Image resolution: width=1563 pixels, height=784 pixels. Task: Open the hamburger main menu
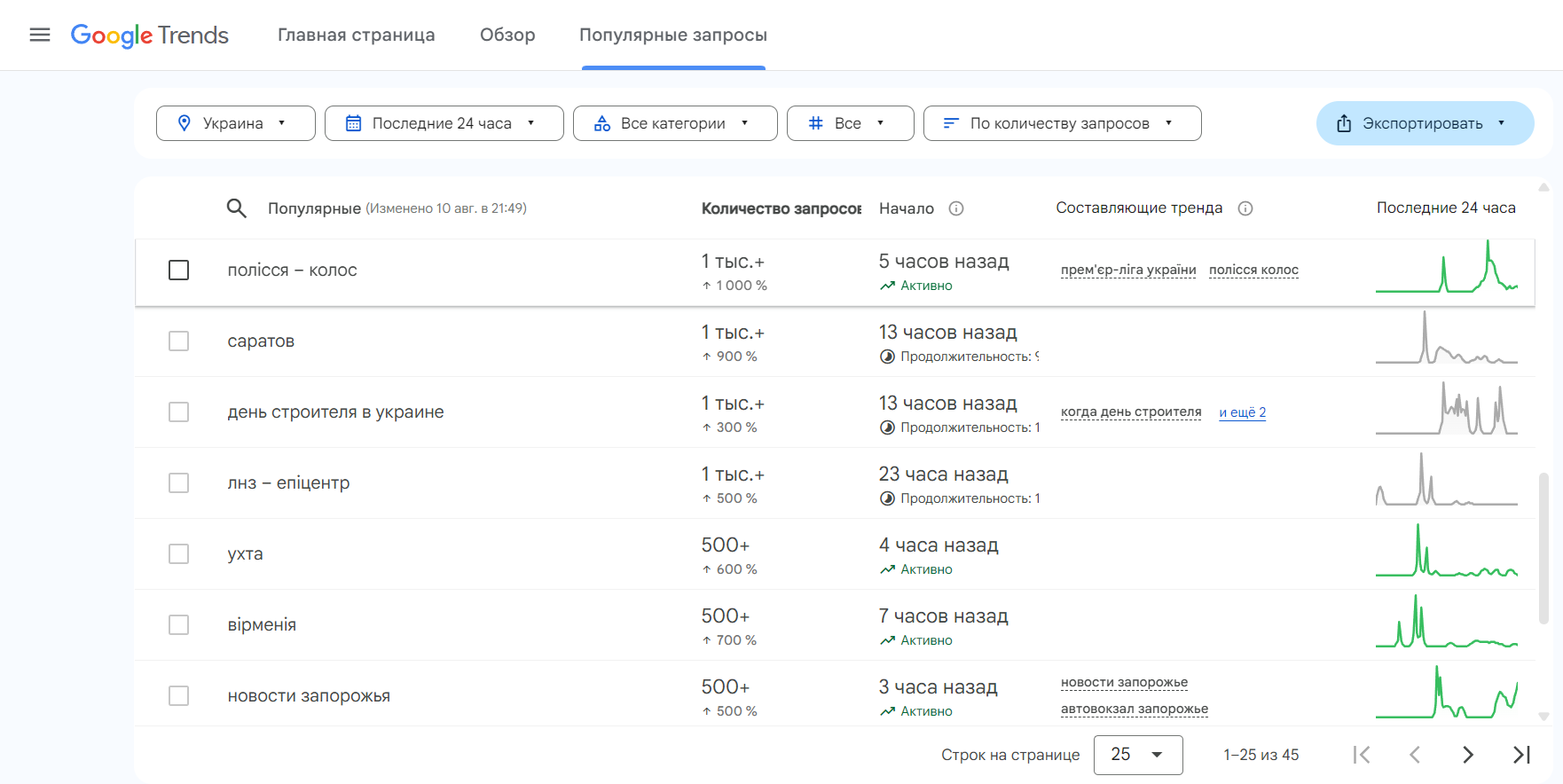40,35
